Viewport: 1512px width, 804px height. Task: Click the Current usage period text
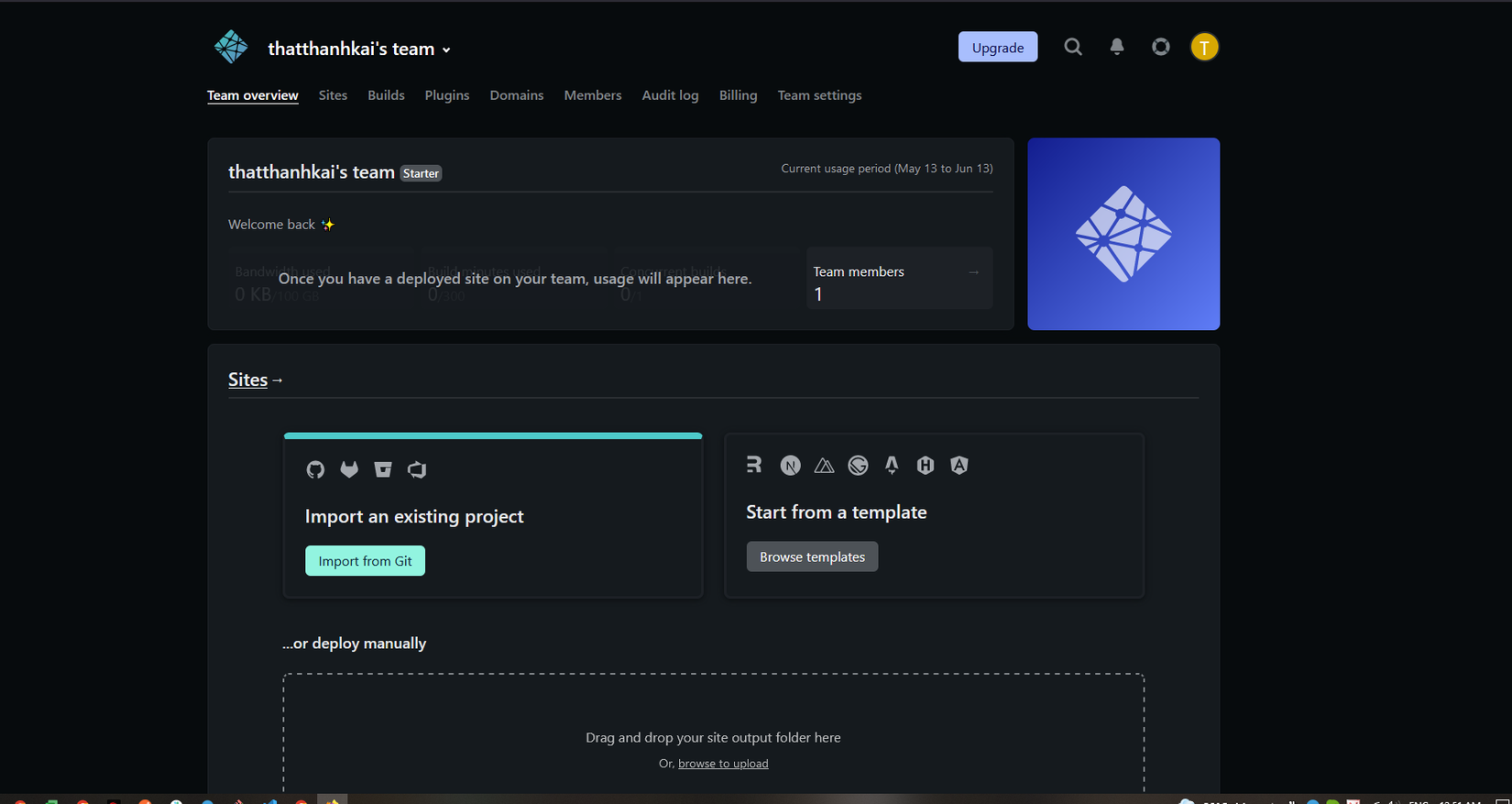pos(887,169)
